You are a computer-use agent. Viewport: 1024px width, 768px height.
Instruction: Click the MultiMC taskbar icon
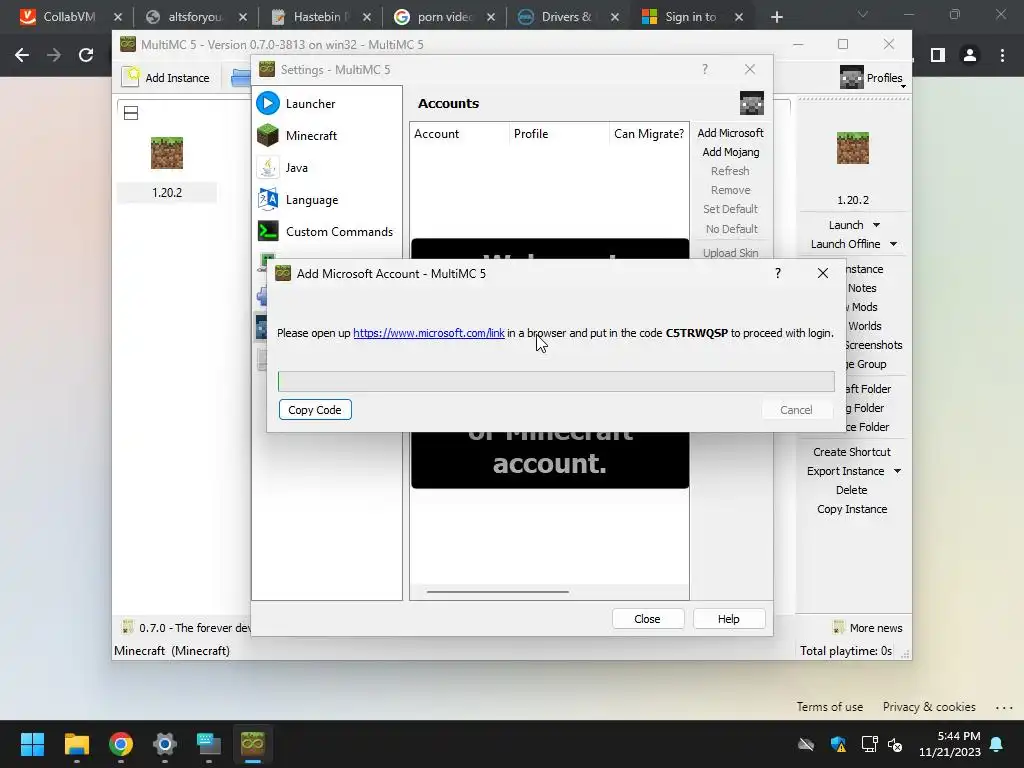click(x=253, y=744)
